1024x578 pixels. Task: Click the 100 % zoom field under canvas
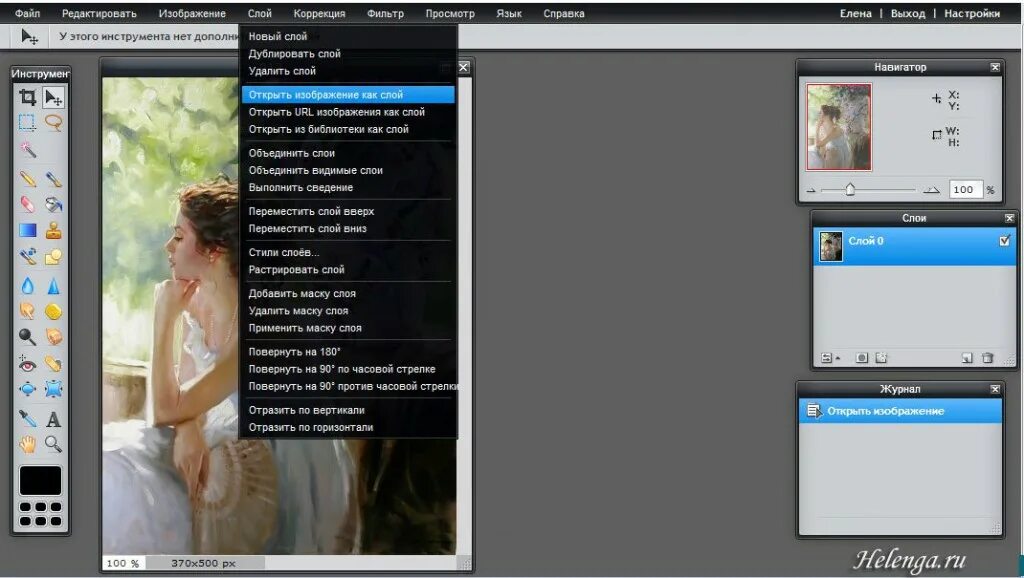point(123,563)
